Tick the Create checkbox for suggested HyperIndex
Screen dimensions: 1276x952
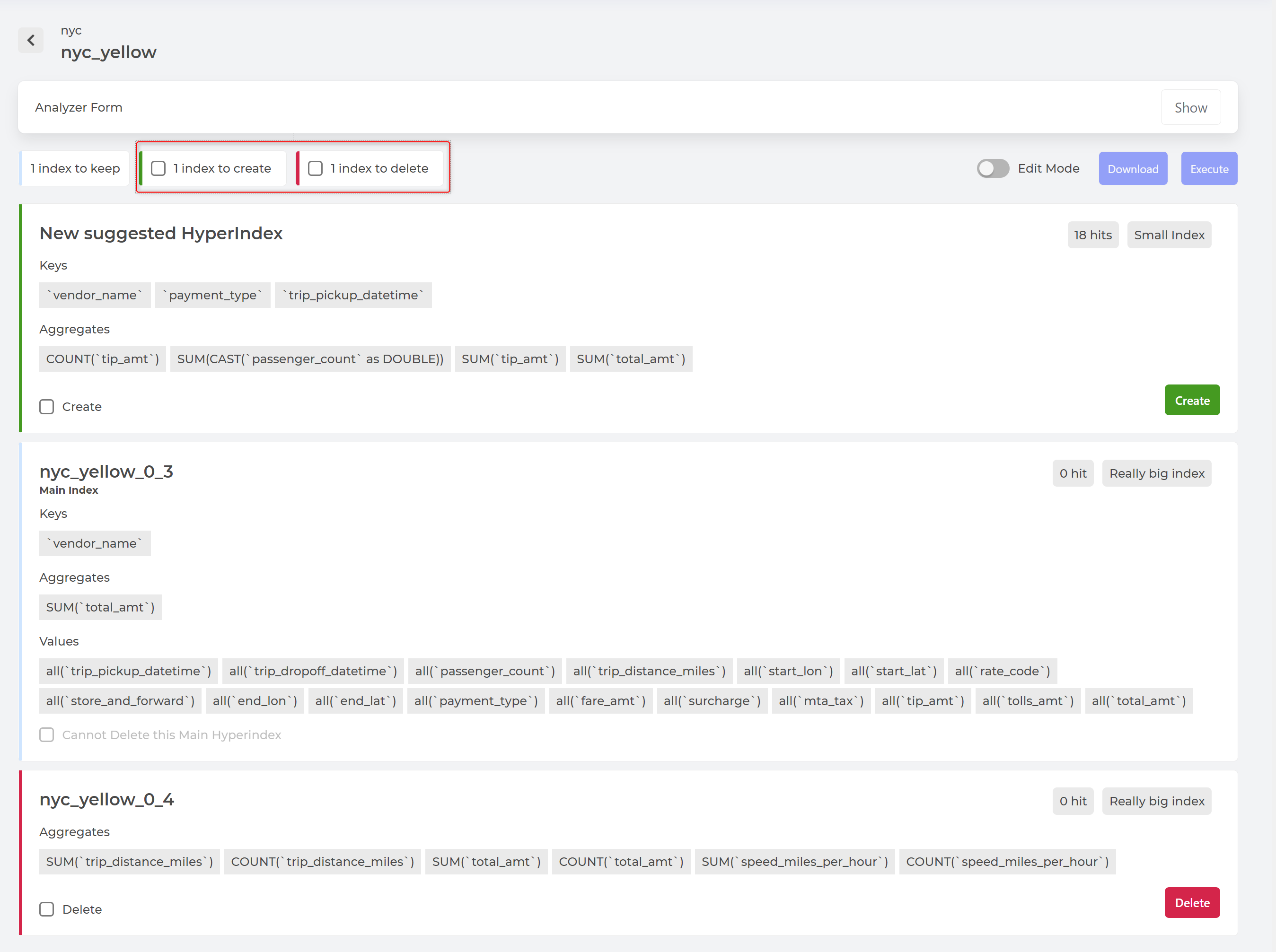(x=47, y=407)
